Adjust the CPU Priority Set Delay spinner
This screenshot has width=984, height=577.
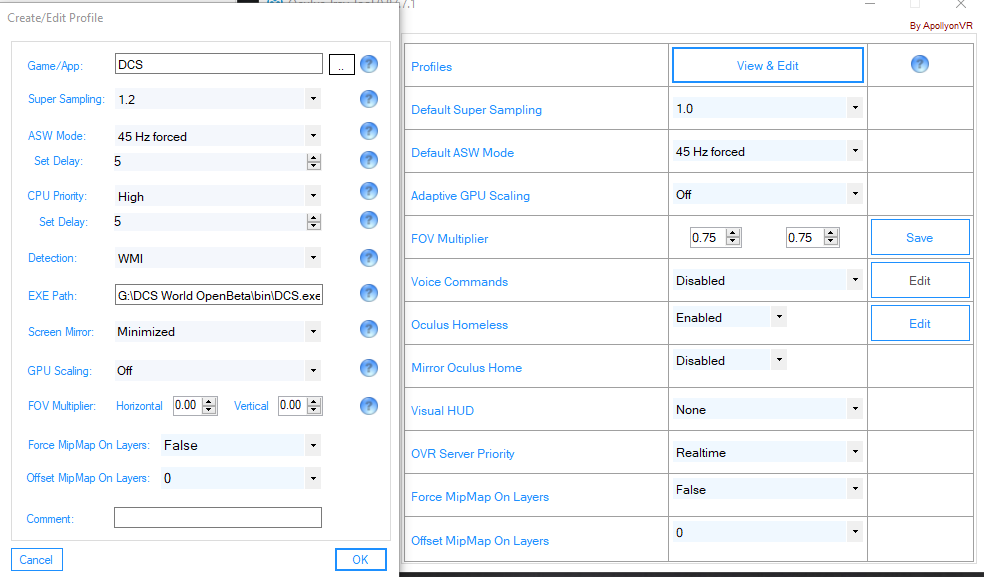click(x=314, y=222)
